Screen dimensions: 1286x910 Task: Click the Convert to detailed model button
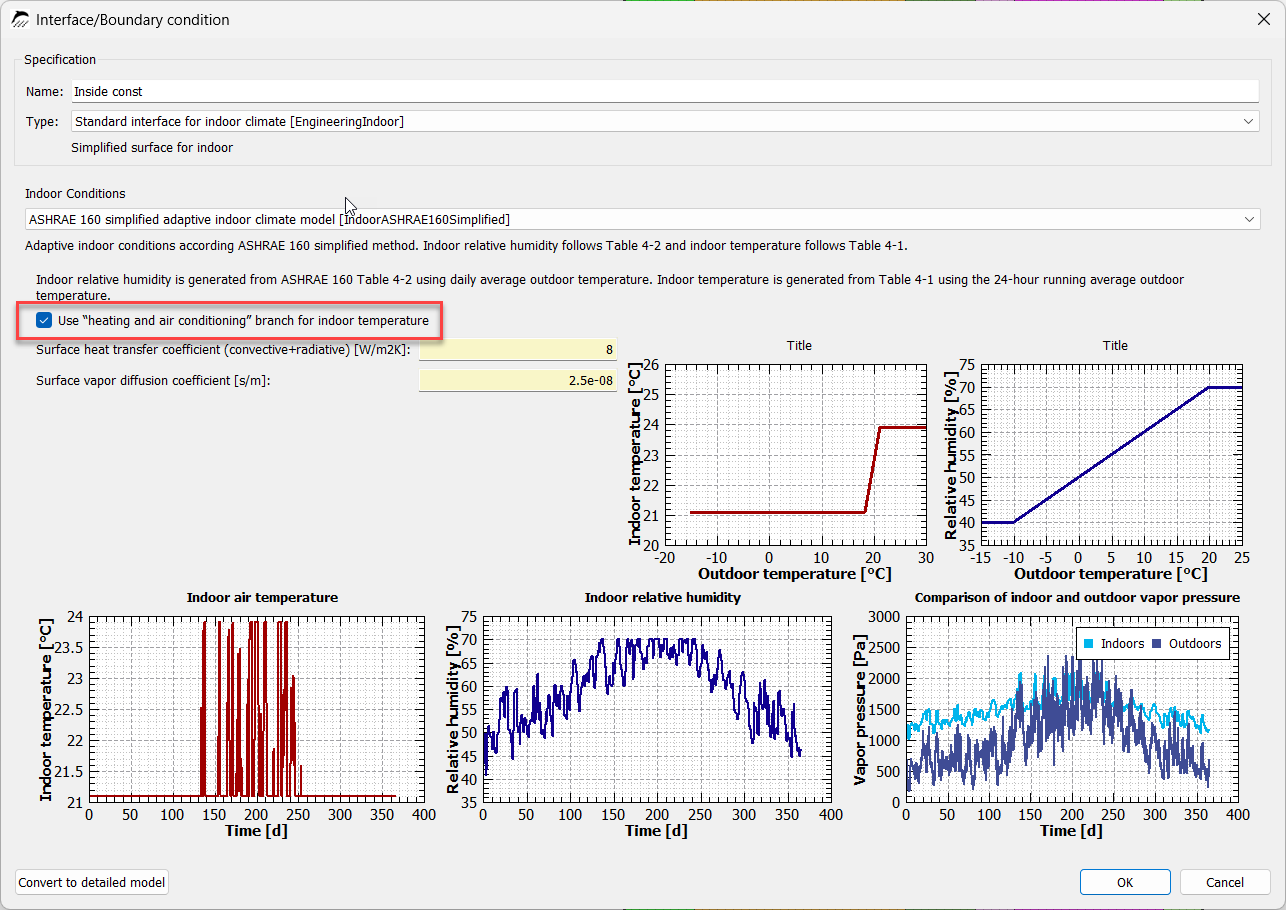coord(92,882)
